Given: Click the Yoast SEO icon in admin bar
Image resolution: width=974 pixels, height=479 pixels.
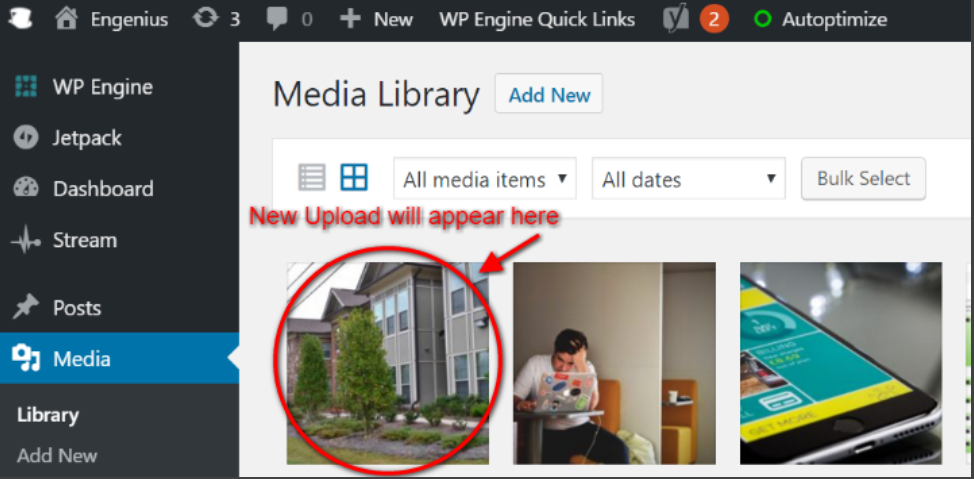Looking at the screenshot, I should [676, 20].
